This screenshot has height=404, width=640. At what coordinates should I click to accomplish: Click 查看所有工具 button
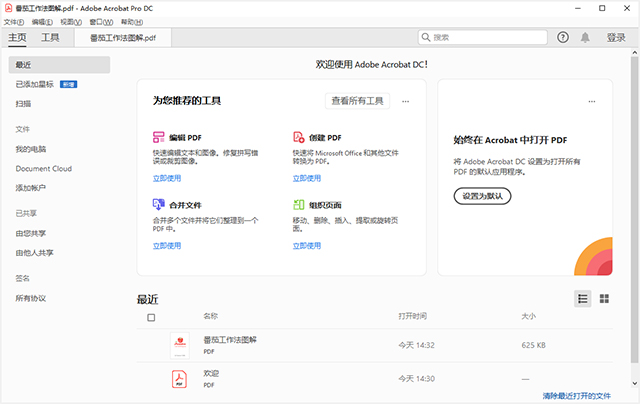point(357,101)
